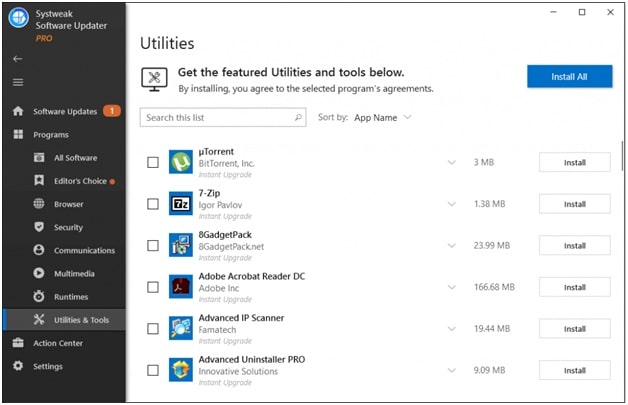Install Advanced Uninstaller PRO
This screenshot has height=405, width=628.
click(574, 370)
